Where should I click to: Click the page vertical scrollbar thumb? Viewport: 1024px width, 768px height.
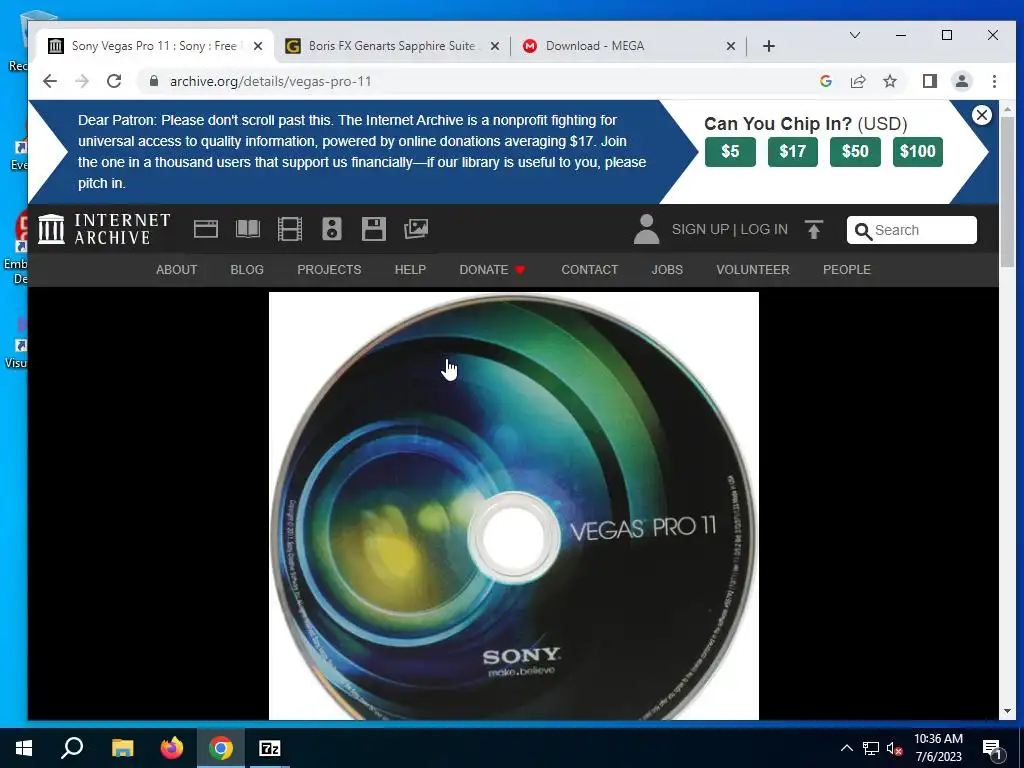coord(1007,191)
